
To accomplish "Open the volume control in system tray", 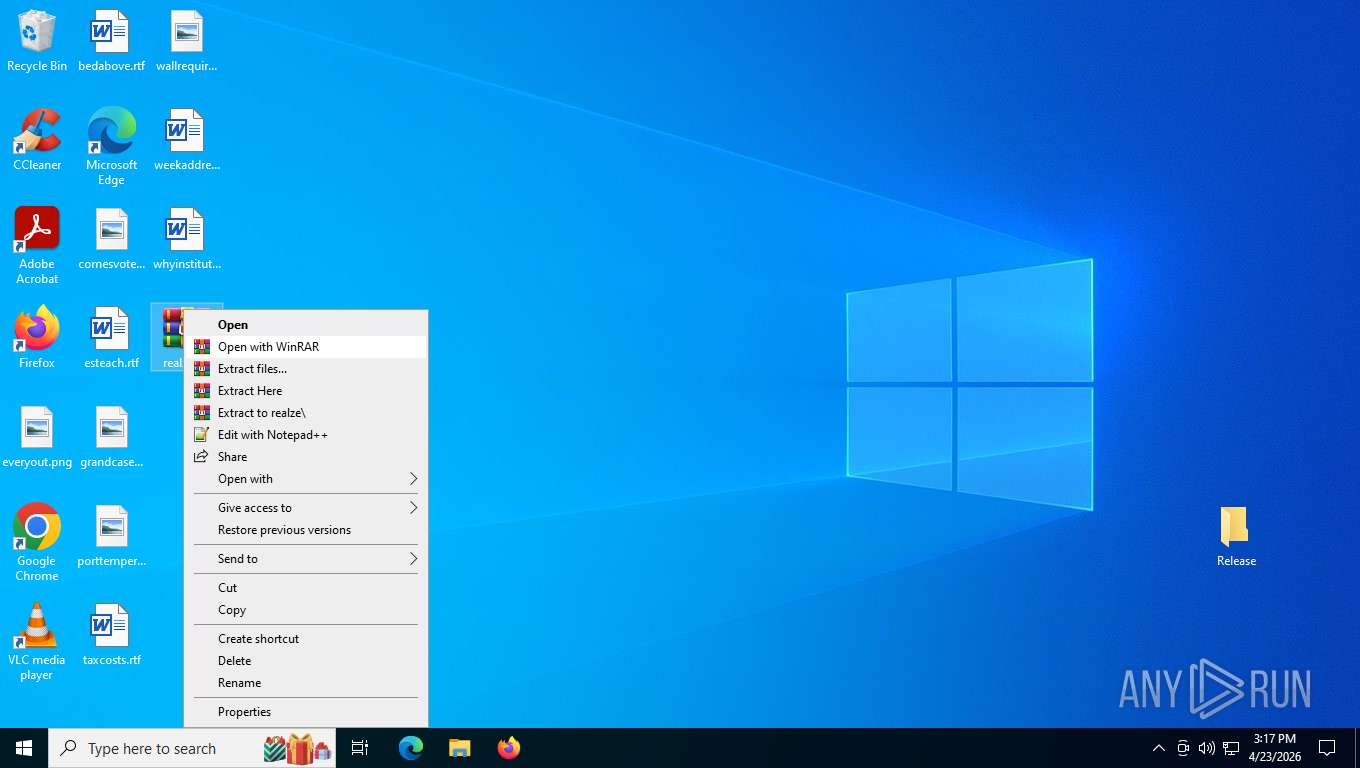I will (1207, 748).
